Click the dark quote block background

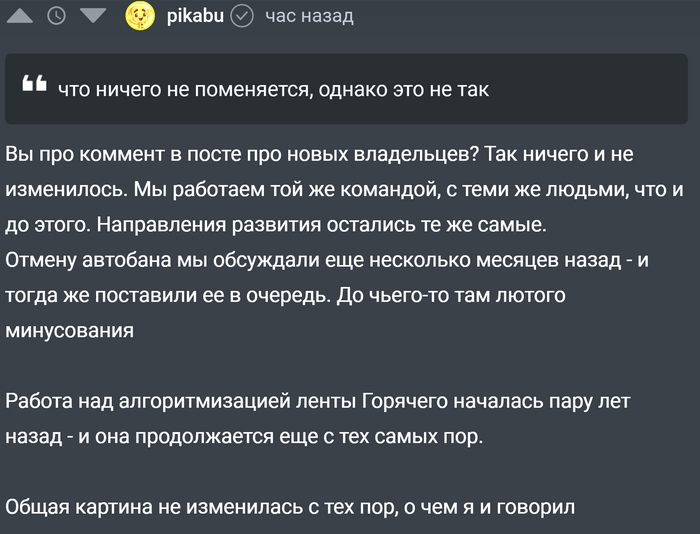(x=600, y=88)
